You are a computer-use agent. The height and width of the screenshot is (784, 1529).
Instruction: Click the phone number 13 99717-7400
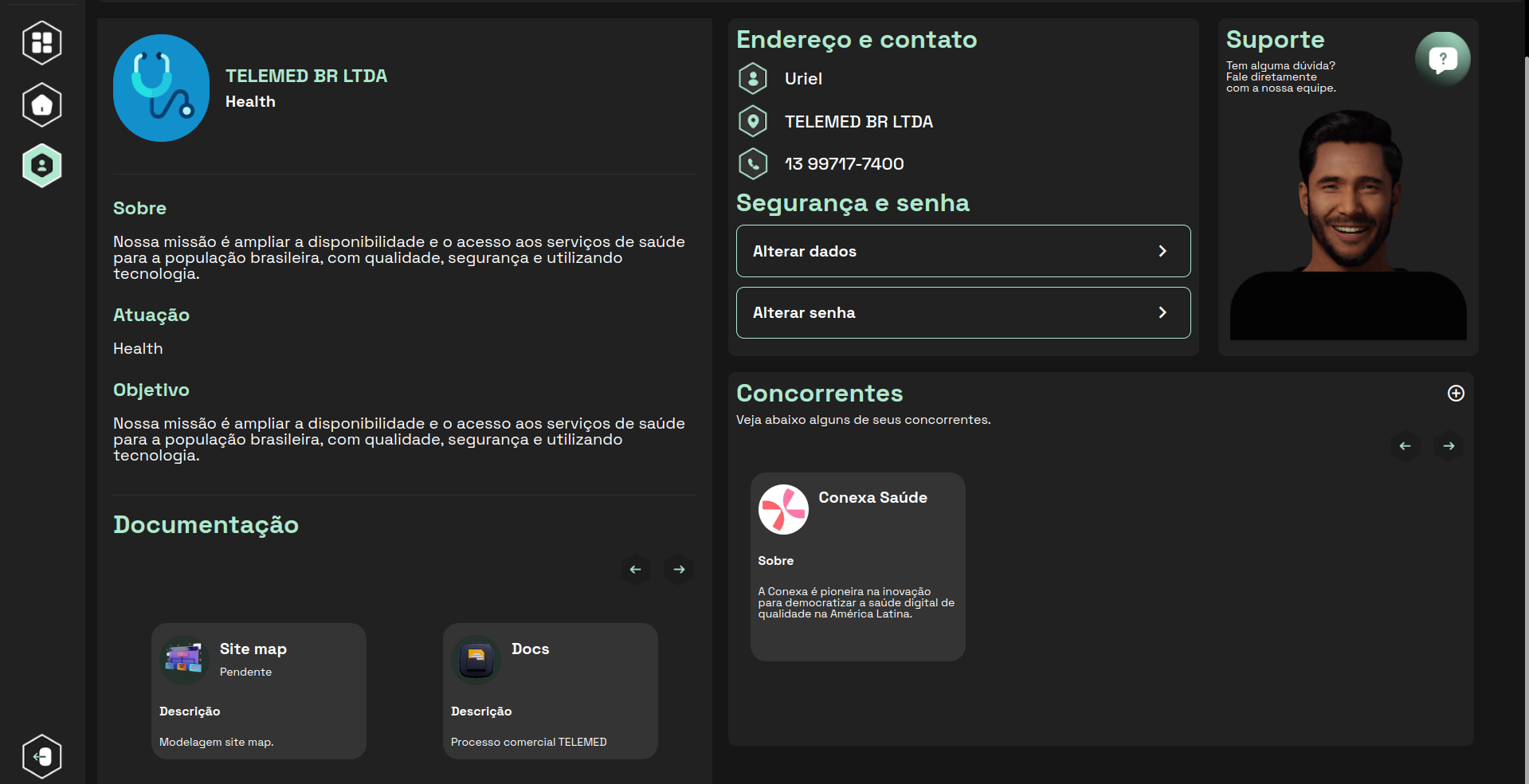point(844,163)
